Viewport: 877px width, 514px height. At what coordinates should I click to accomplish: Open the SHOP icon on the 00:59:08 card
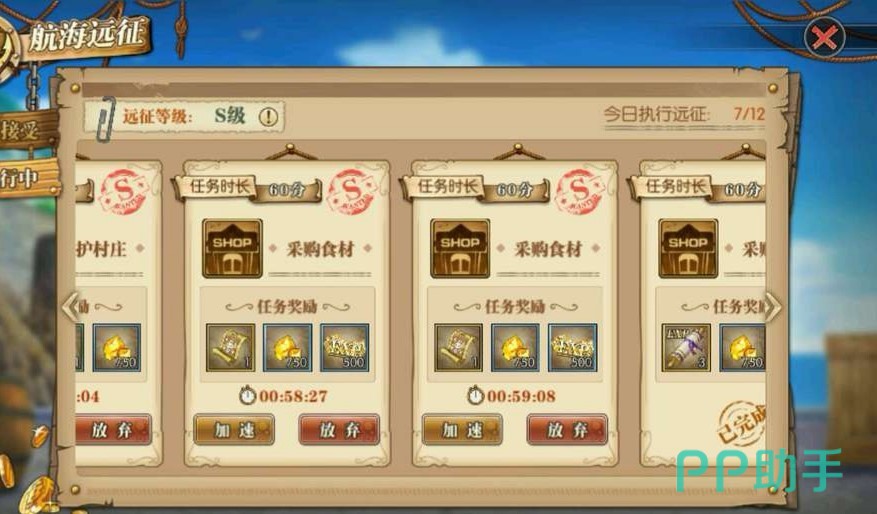460,248
